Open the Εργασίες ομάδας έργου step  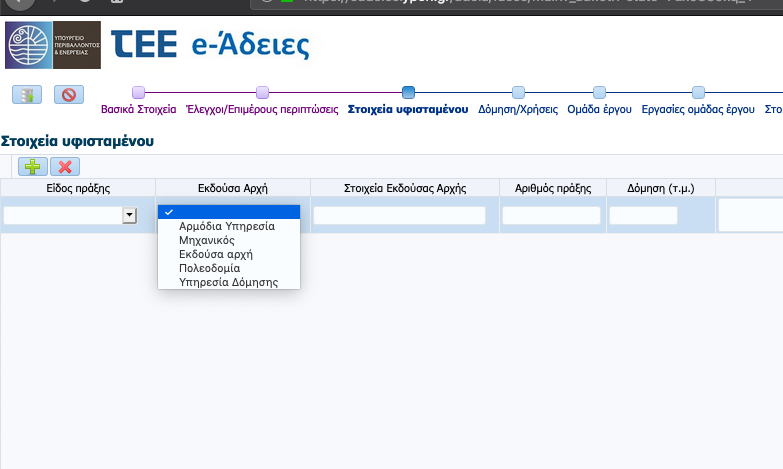click(x=698, y=110)
